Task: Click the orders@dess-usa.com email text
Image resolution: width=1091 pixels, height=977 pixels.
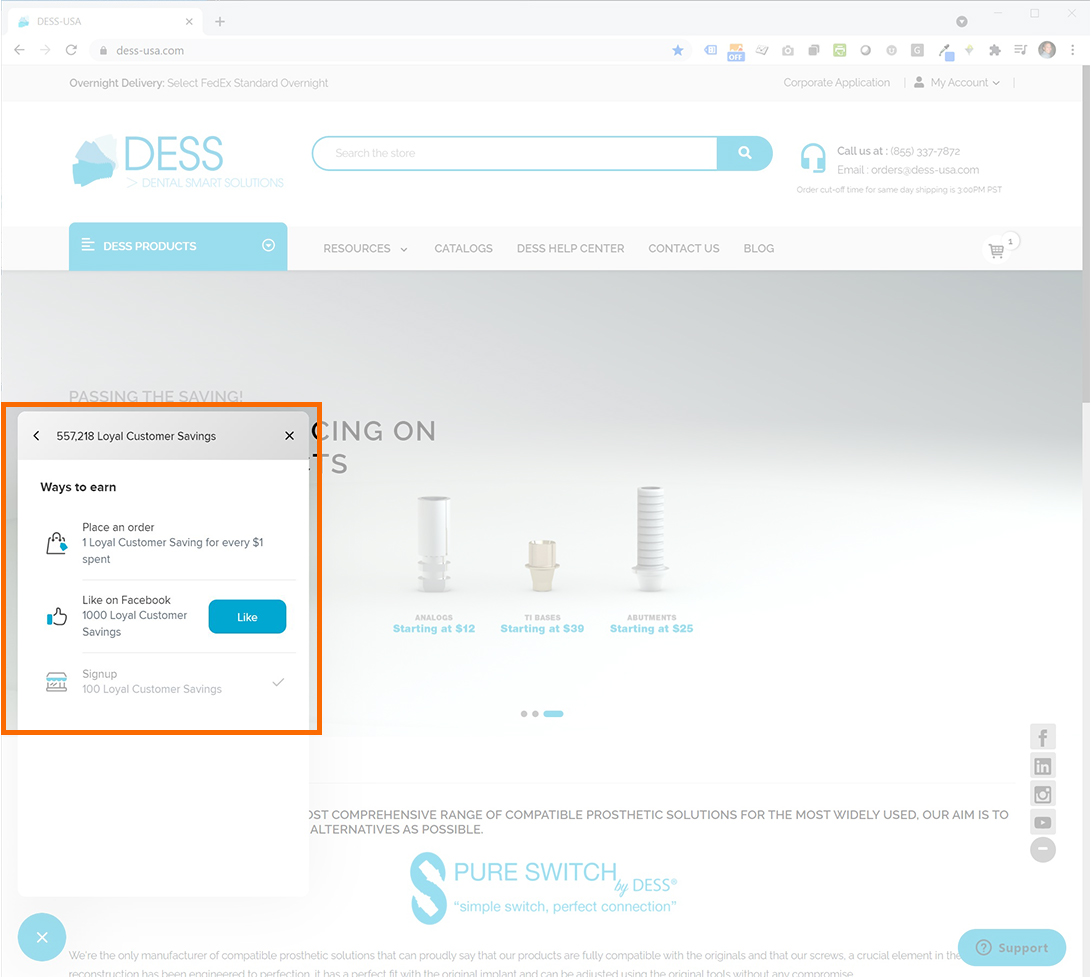Action: click(x=925, y=170)
